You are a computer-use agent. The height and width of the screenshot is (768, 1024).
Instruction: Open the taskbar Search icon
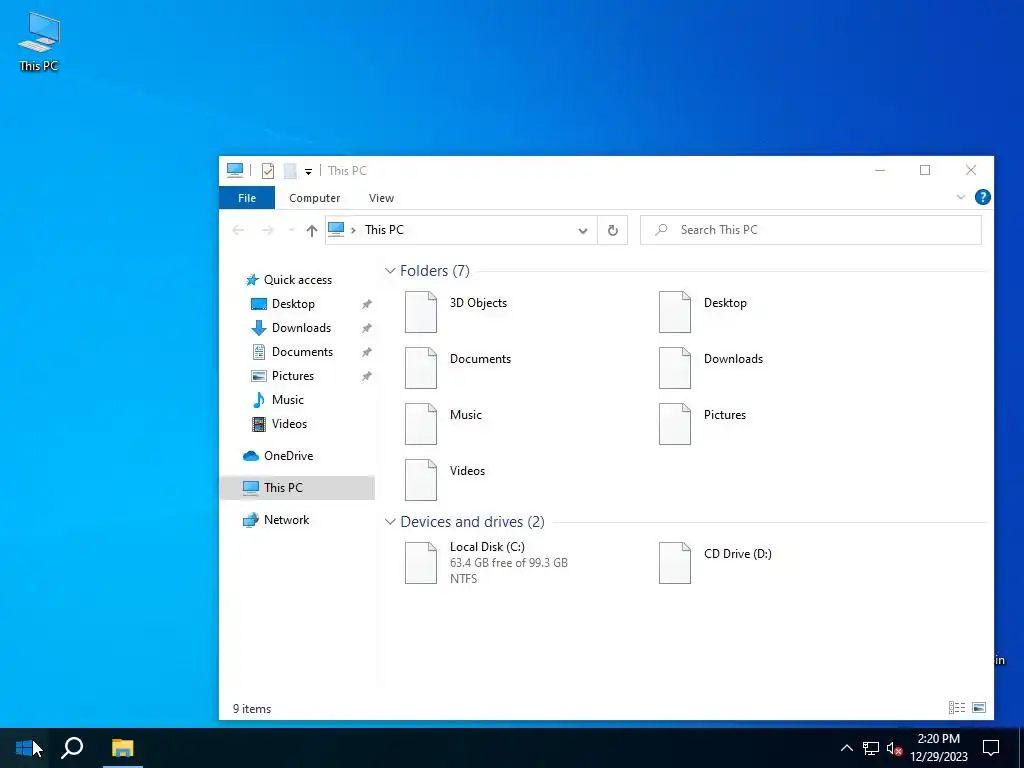[72, 748]
